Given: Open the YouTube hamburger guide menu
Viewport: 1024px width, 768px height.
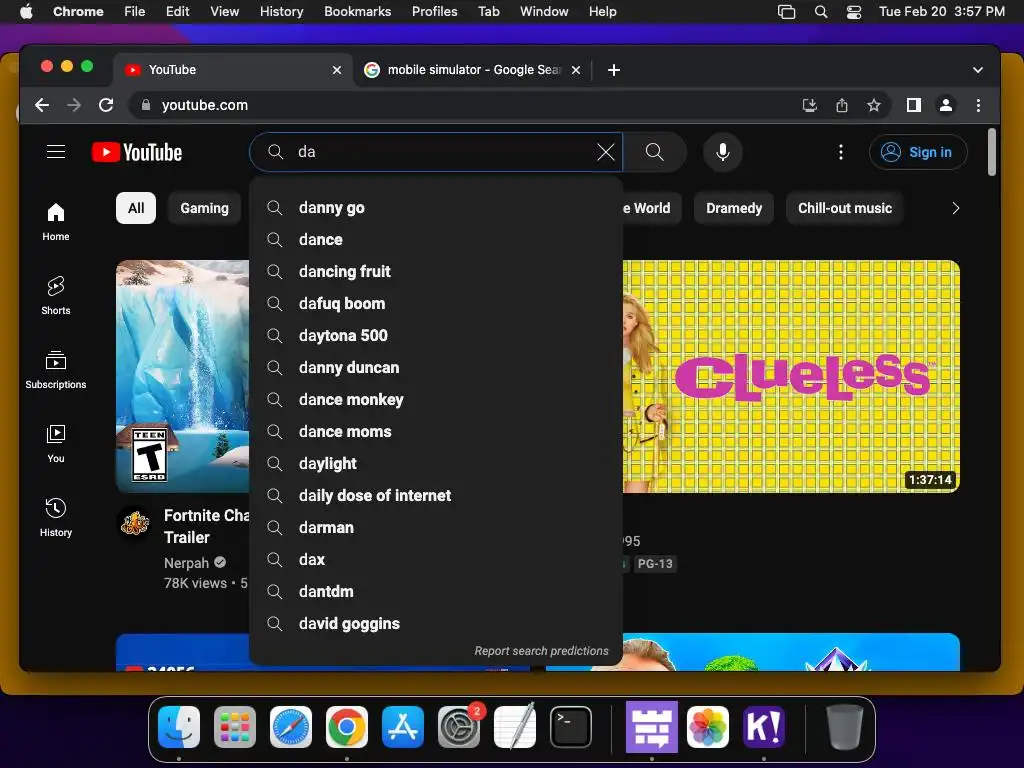Looking at the screenshot, I should 56,152.
